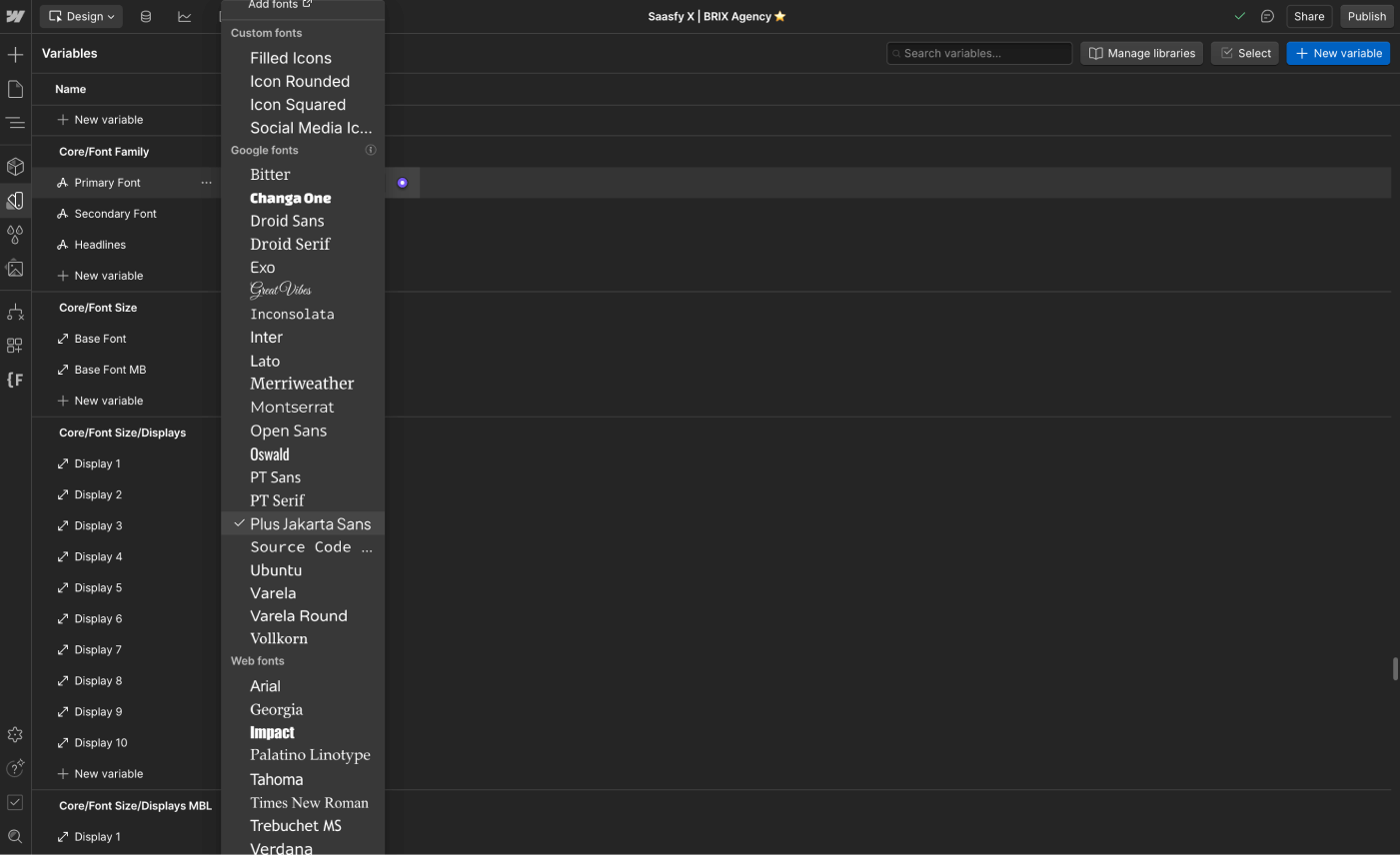Expand the Core/Font Size/Displays MBL group
The height and width of the screenshot is (855, 1400).
(x=135, y=805)
